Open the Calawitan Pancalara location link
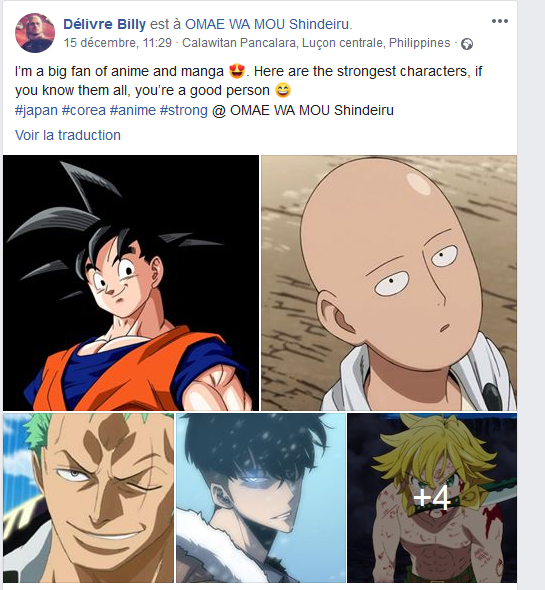 pyautogui.click(x=316, y=43)
